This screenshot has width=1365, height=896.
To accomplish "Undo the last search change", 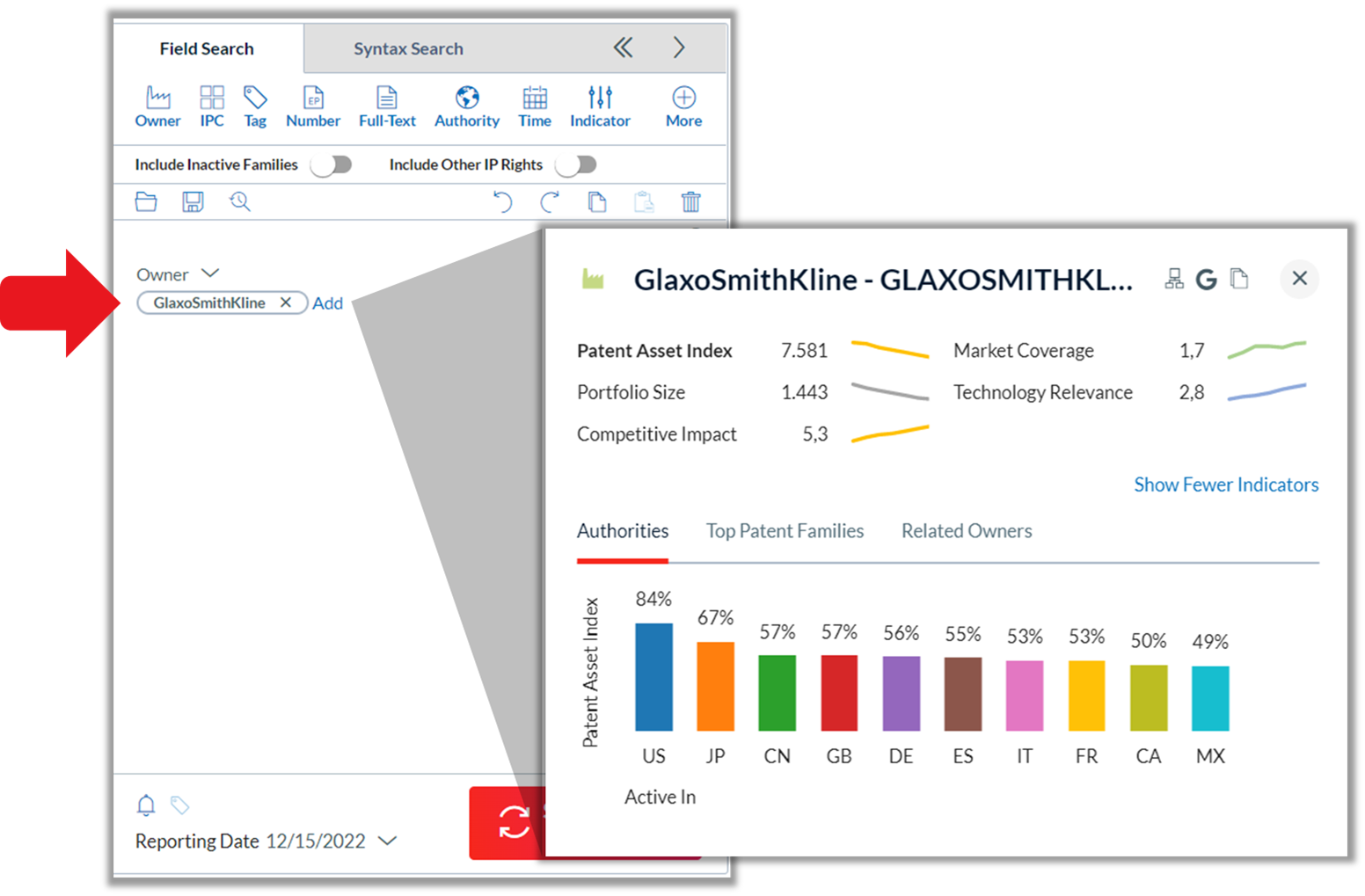I will pyautogui.click(x=502, y=202).
